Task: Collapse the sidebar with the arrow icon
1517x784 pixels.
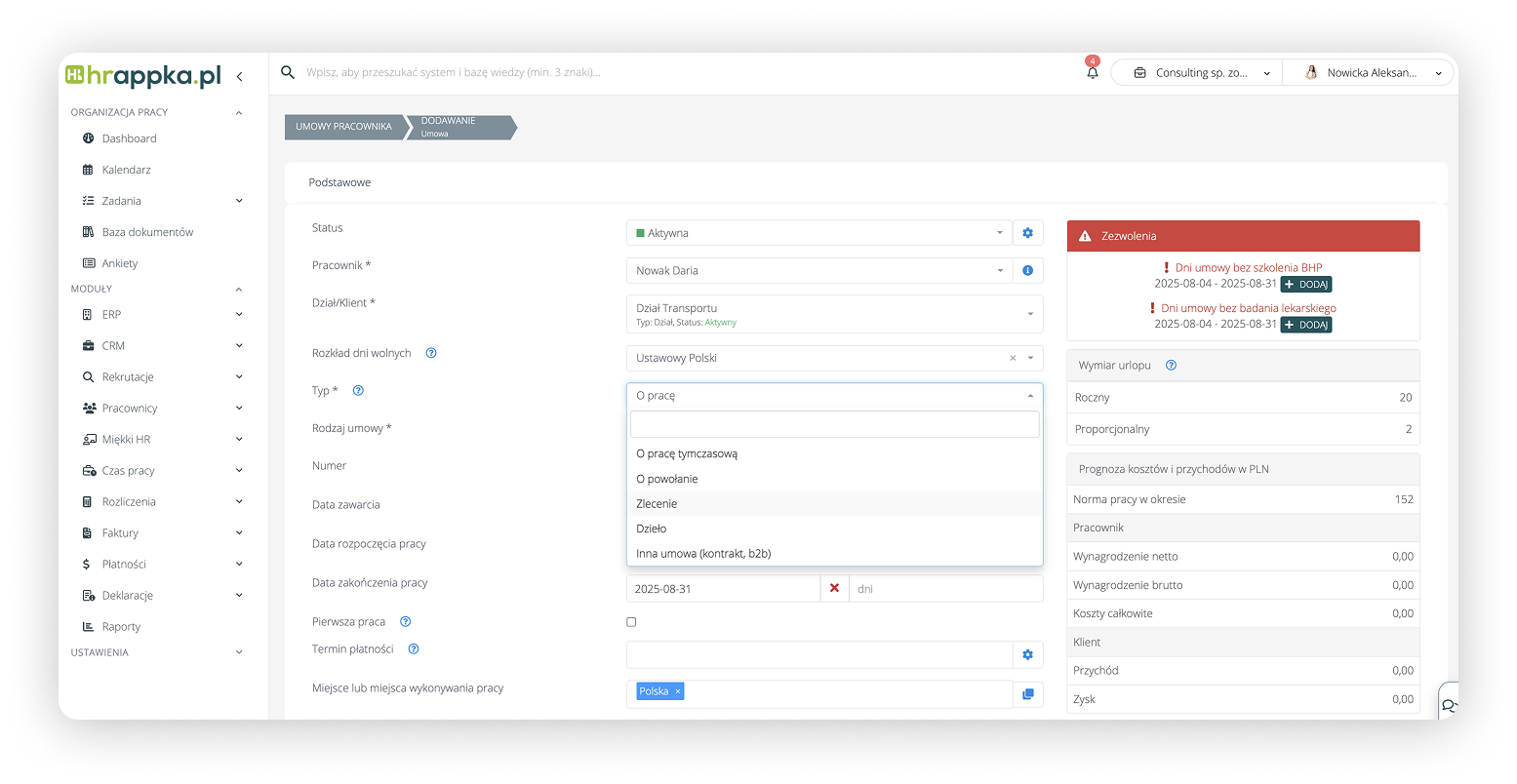Action: pyautogui.click(x=240, y=76)
